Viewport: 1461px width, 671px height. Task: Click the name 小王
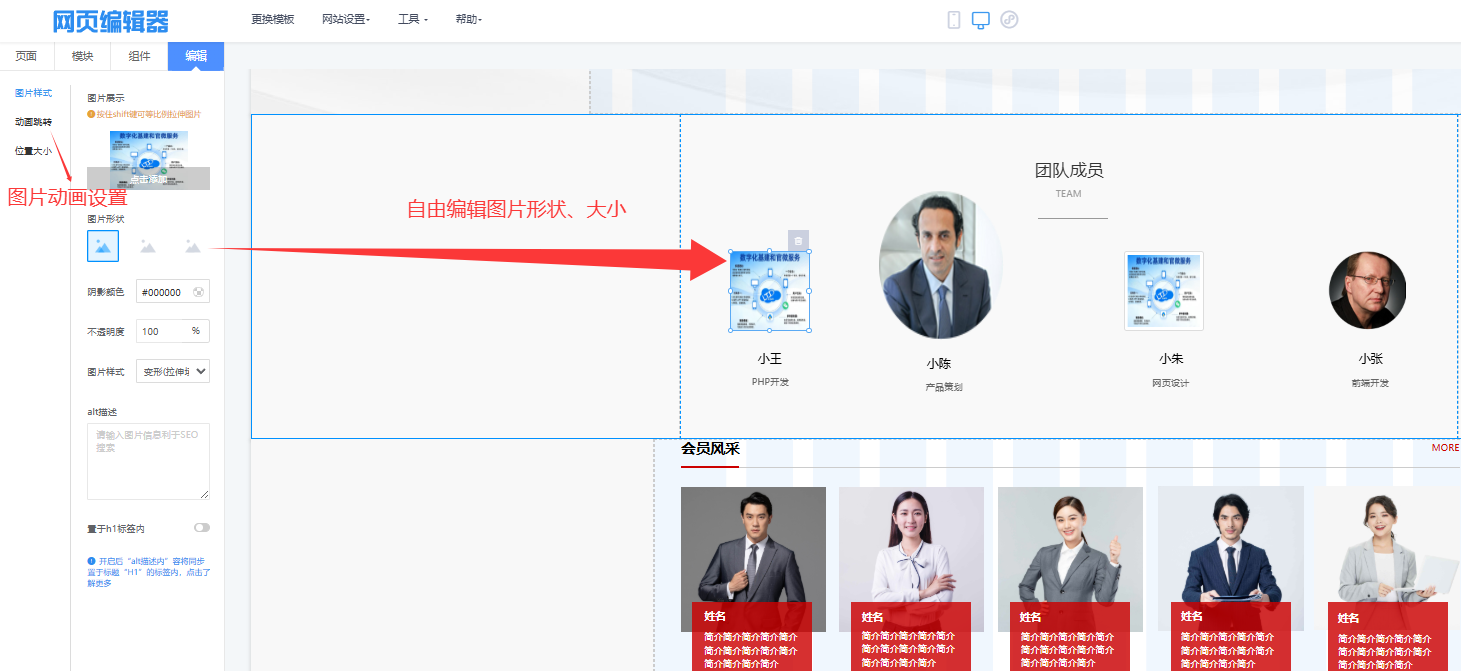[769, 359]
